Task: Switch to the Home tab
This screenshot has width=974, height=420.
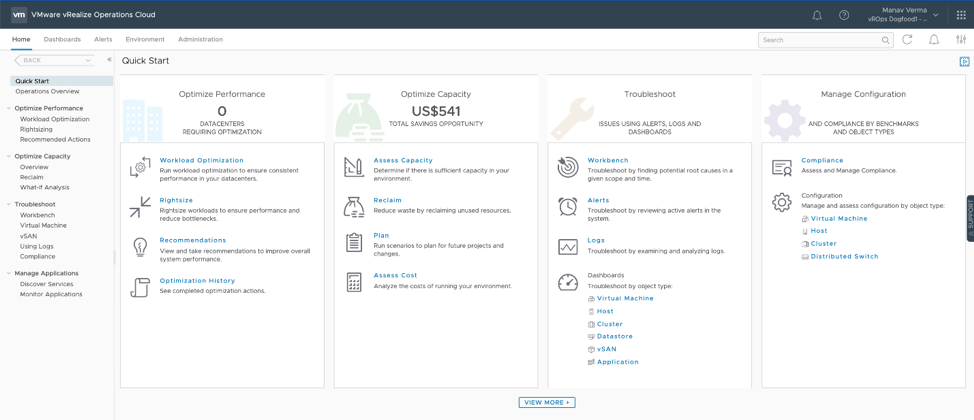Action: [21, 39]
